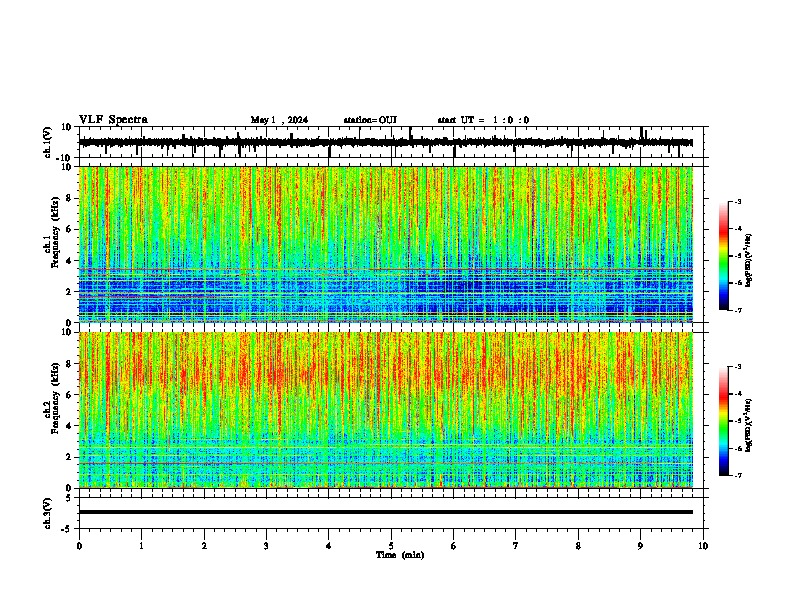Click time axis tick label '8'
Screen dimensions: 792x612
tap(578, 546)
